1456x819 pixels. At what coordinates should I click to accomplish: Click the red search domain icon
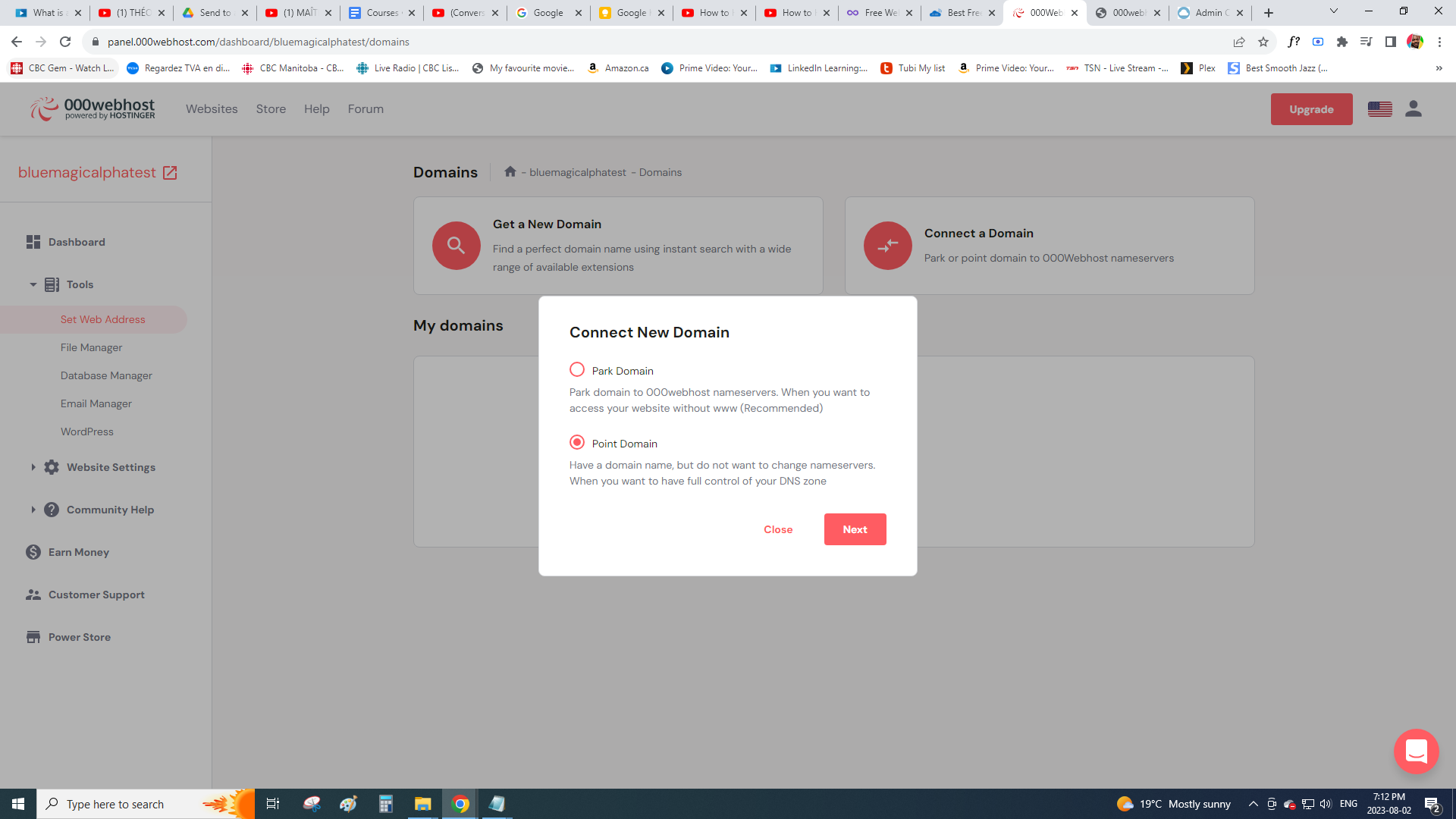pos(456,246)
